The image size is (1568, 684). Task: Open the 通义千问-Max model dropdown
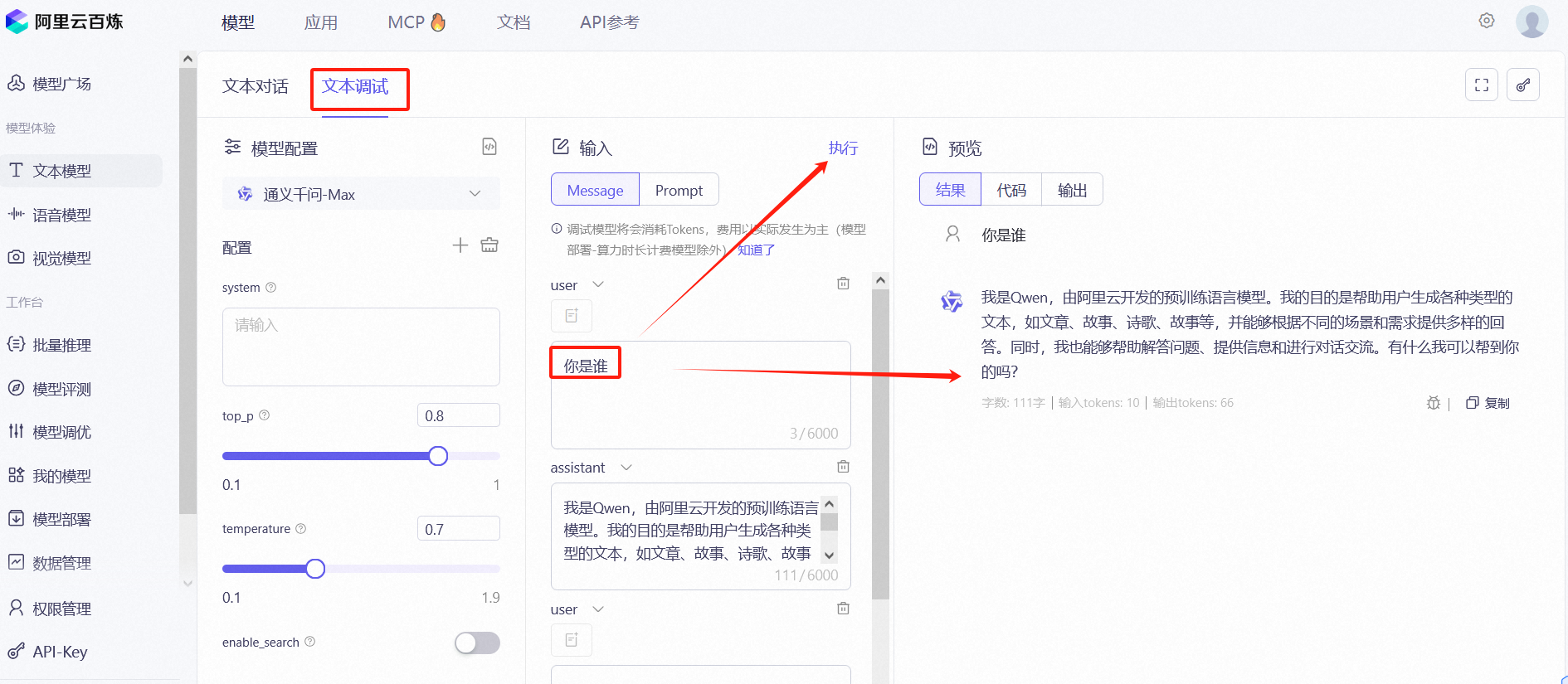pos(361,194)
